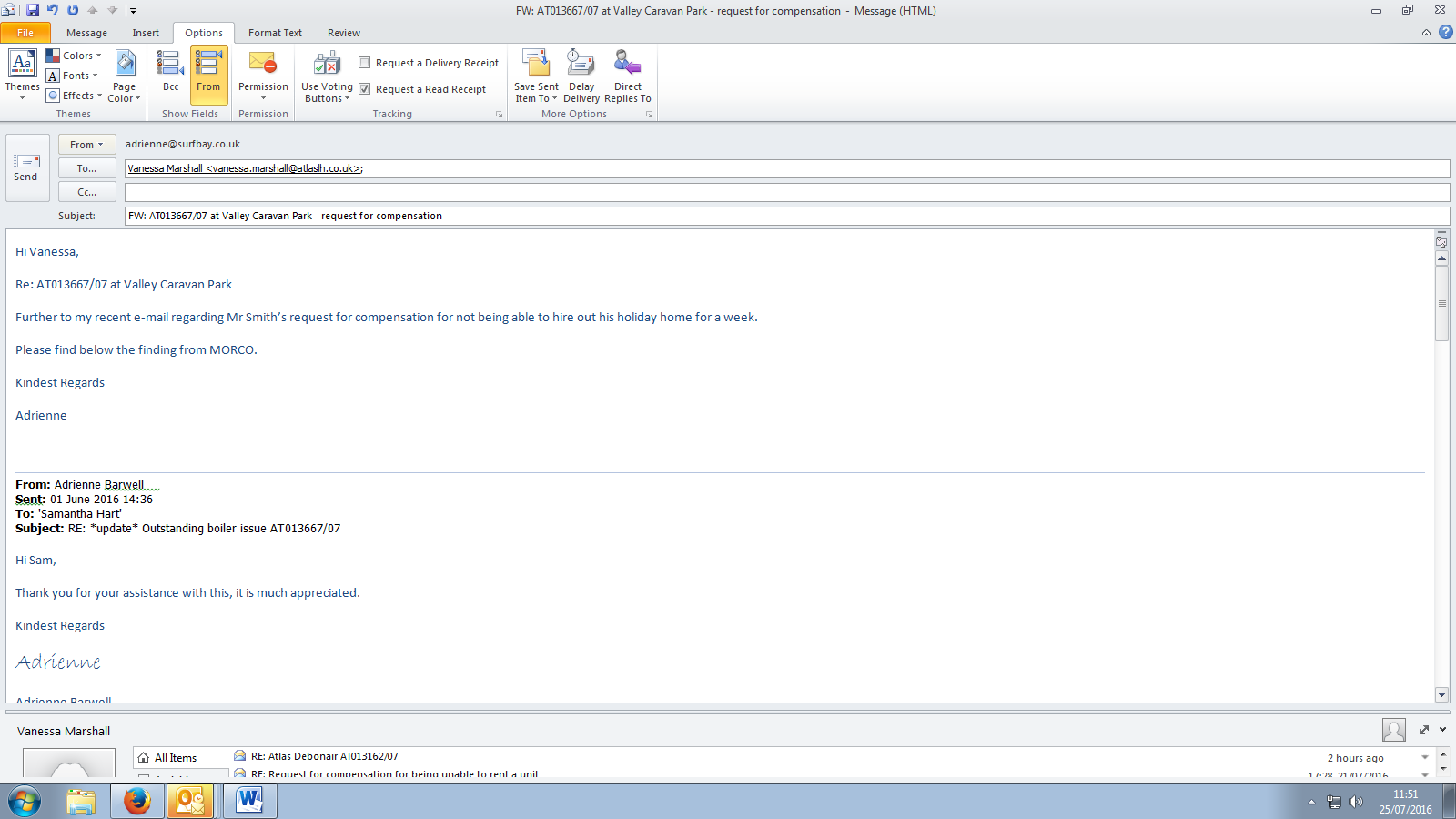The width and height of the screenshot is (1456, 819).
Task: Click recipient Vanessa Marshall in To field
Action: point(245,168)
